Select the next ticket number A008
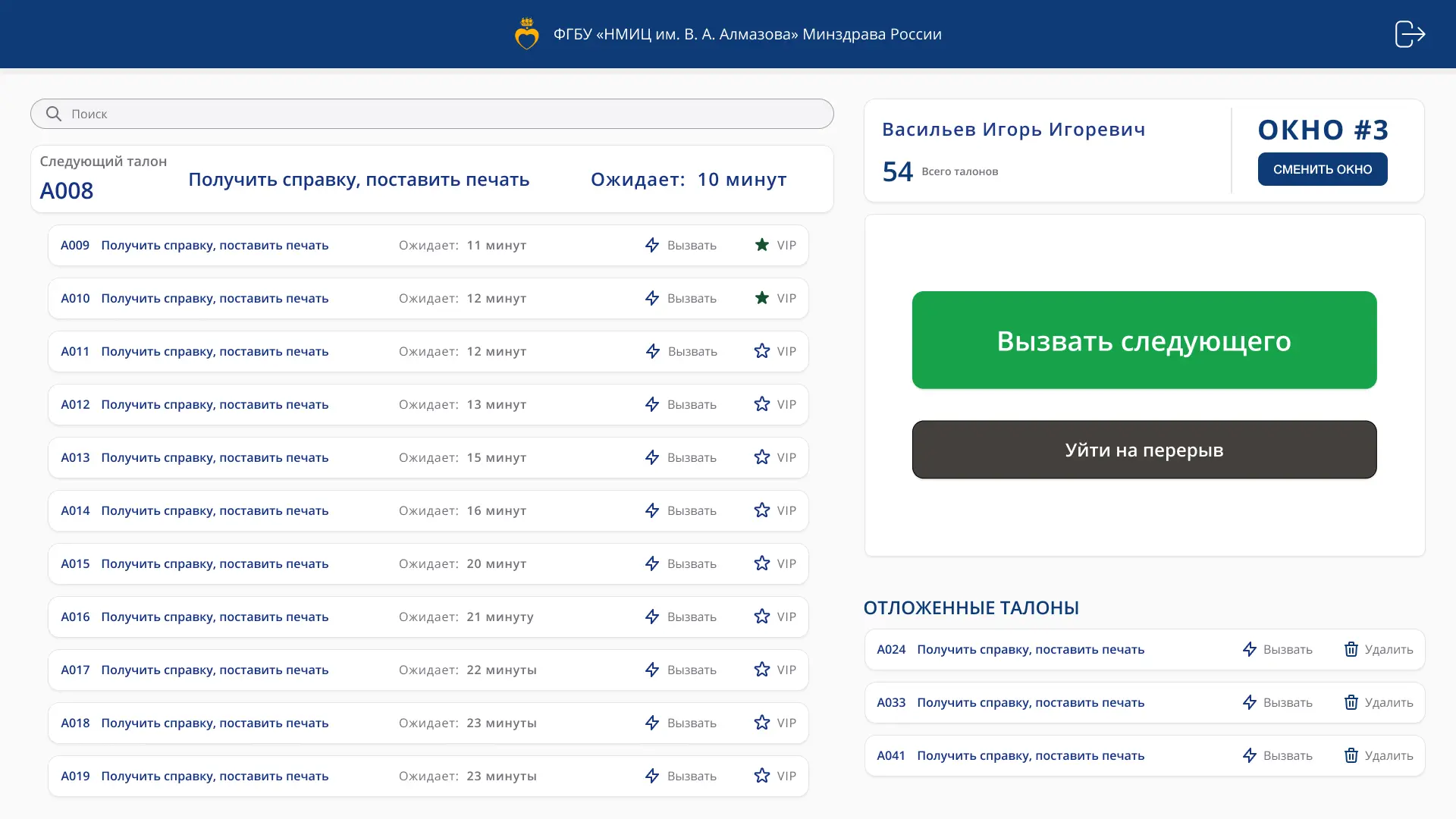The image size is (1456, 819). (x=67, y=190)
